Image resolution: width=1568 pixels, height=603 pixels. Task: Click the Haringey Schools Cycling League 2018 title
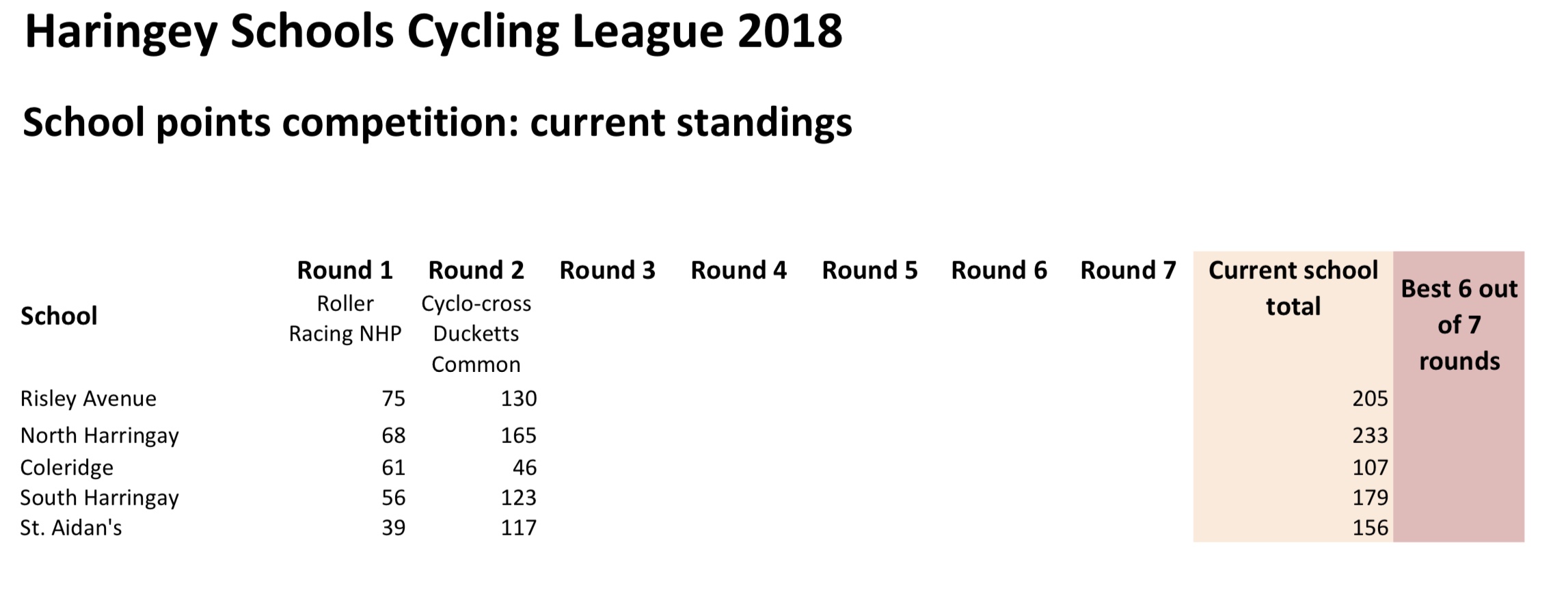[x=433, y=31]
